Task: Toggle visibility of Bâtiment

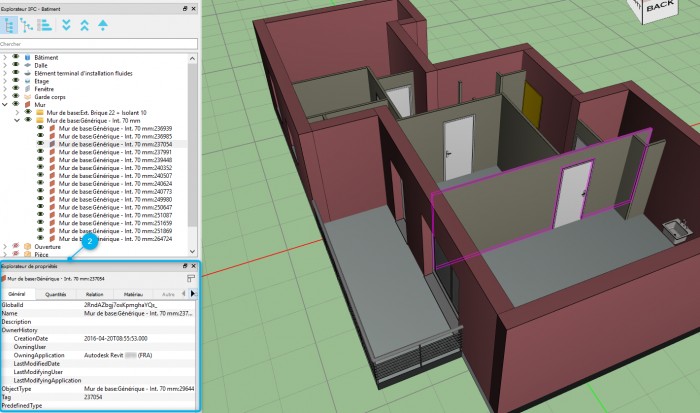Action: (16, 57)
